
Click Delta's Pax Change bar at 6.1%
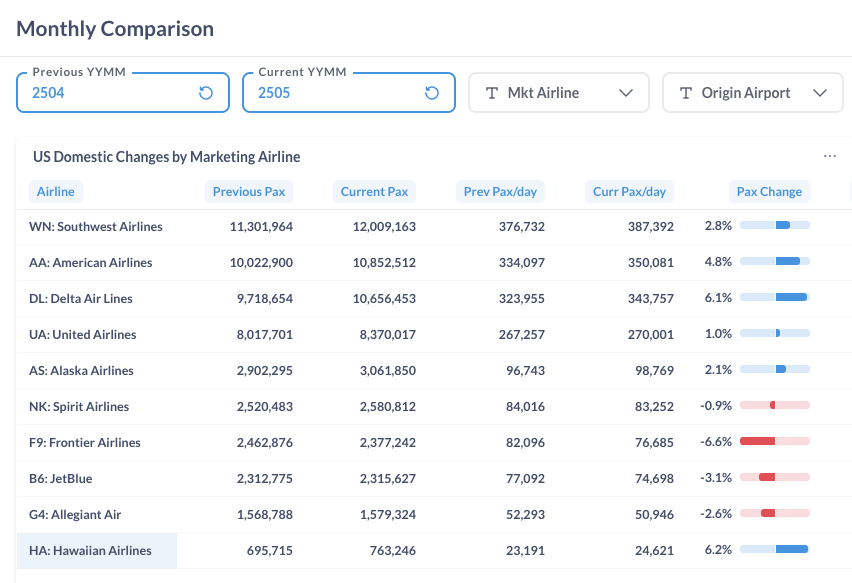click(775, 297)
